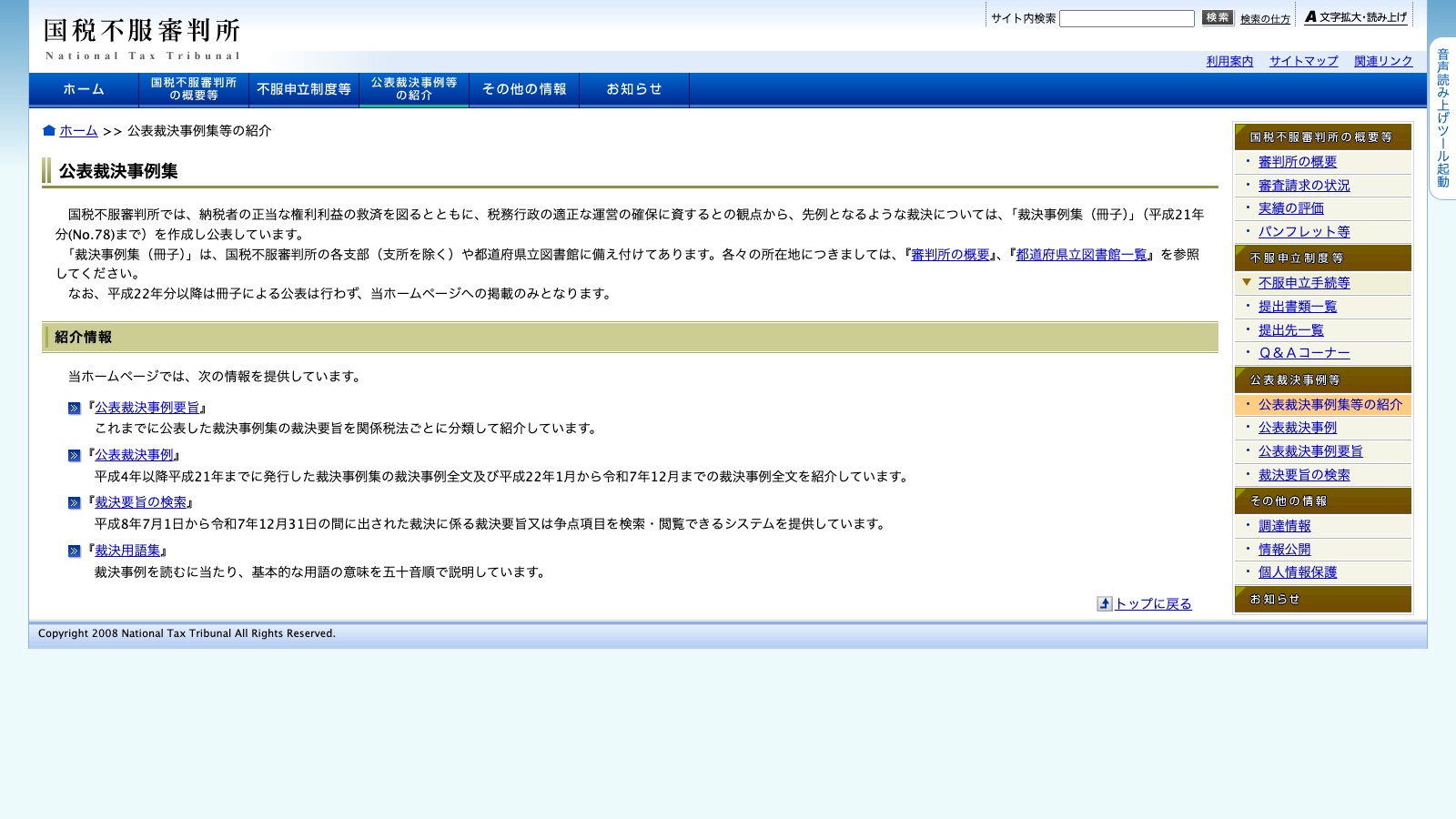Open その他の情報 navigation tab

(x=524, y=89)
